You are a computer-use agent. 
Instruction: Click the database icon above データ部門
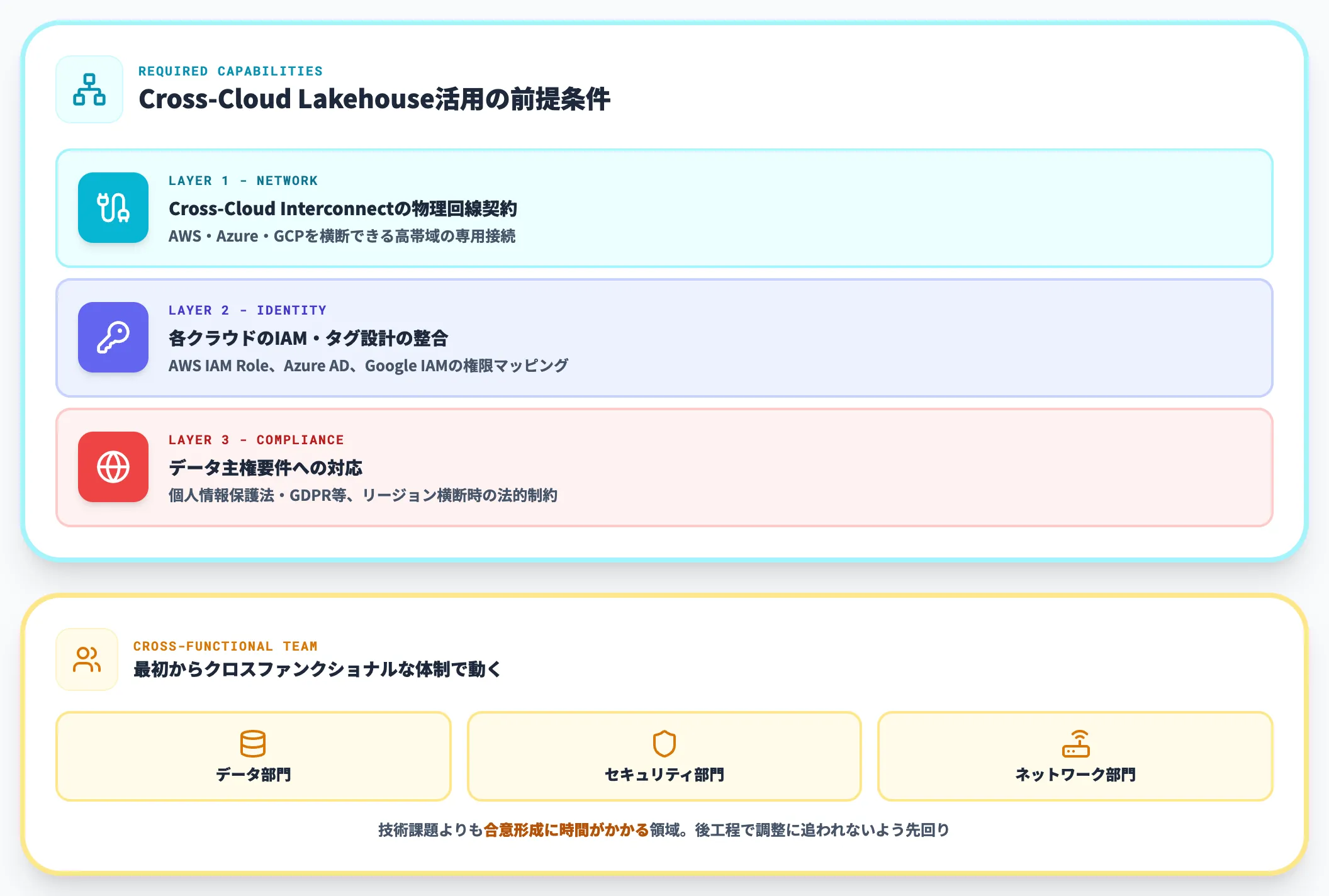(x=253, y=743)
